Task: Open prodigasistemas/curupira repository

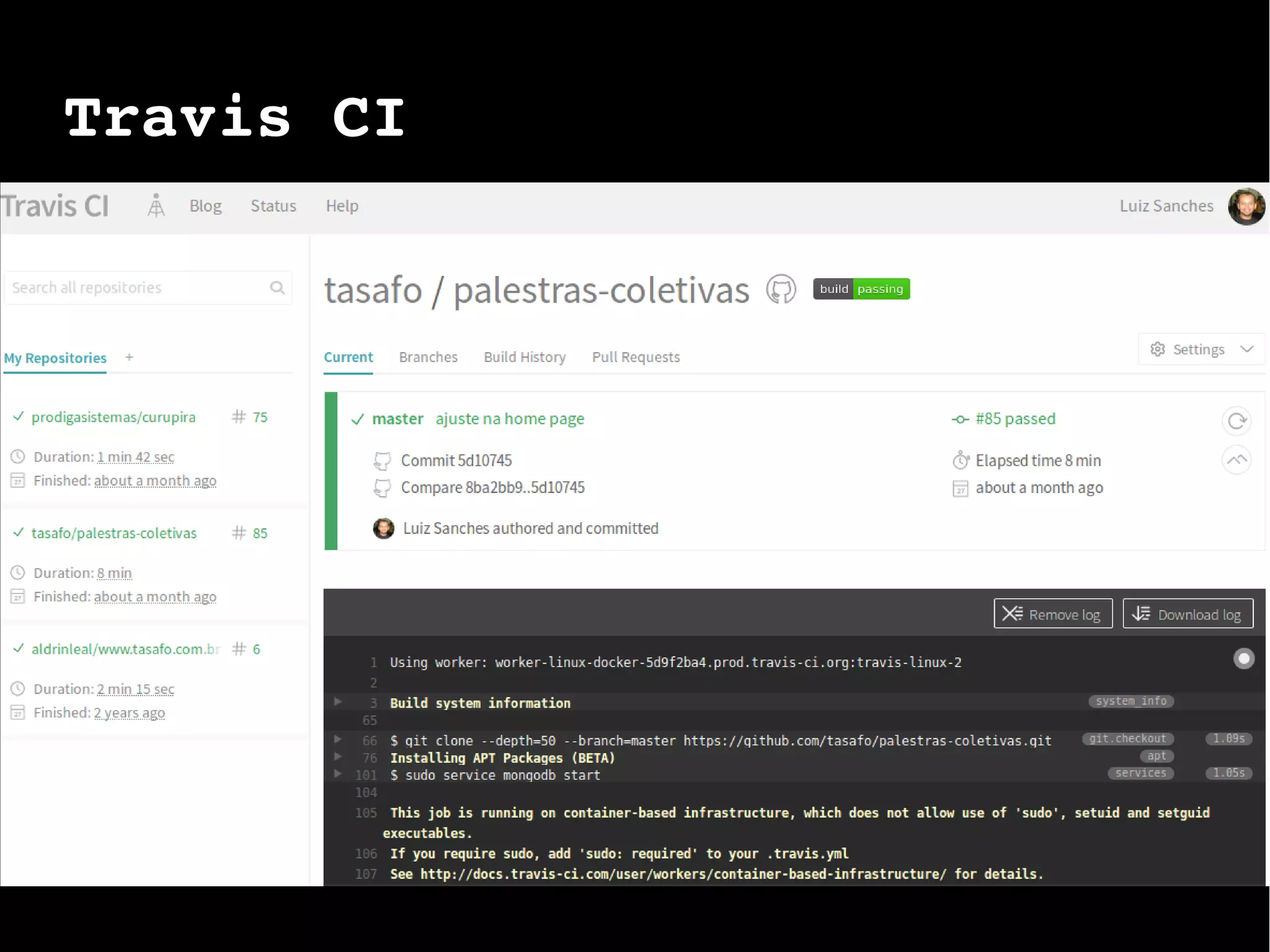Action: (x=113, y=417)
